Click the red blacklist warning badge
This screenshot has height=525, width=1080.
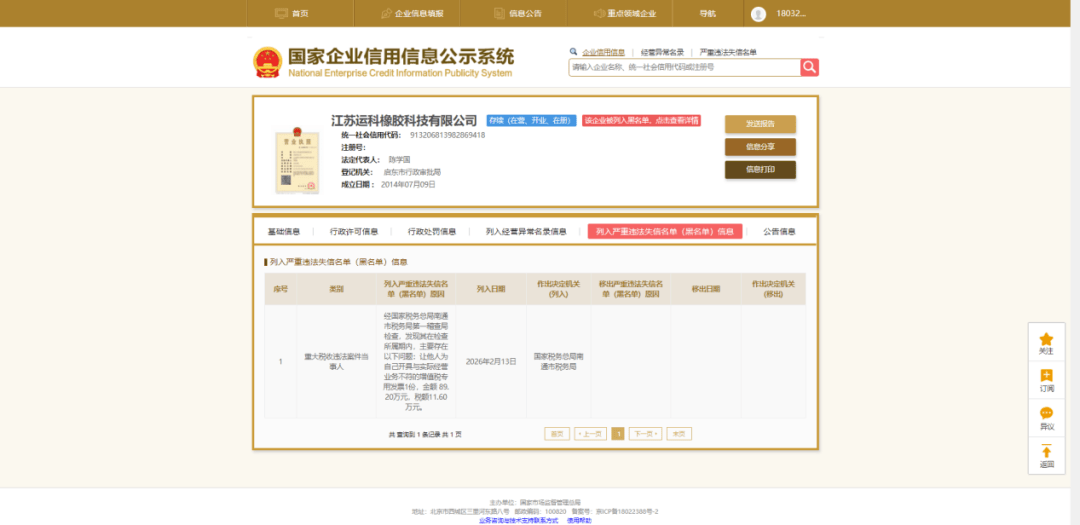[641, 120]
